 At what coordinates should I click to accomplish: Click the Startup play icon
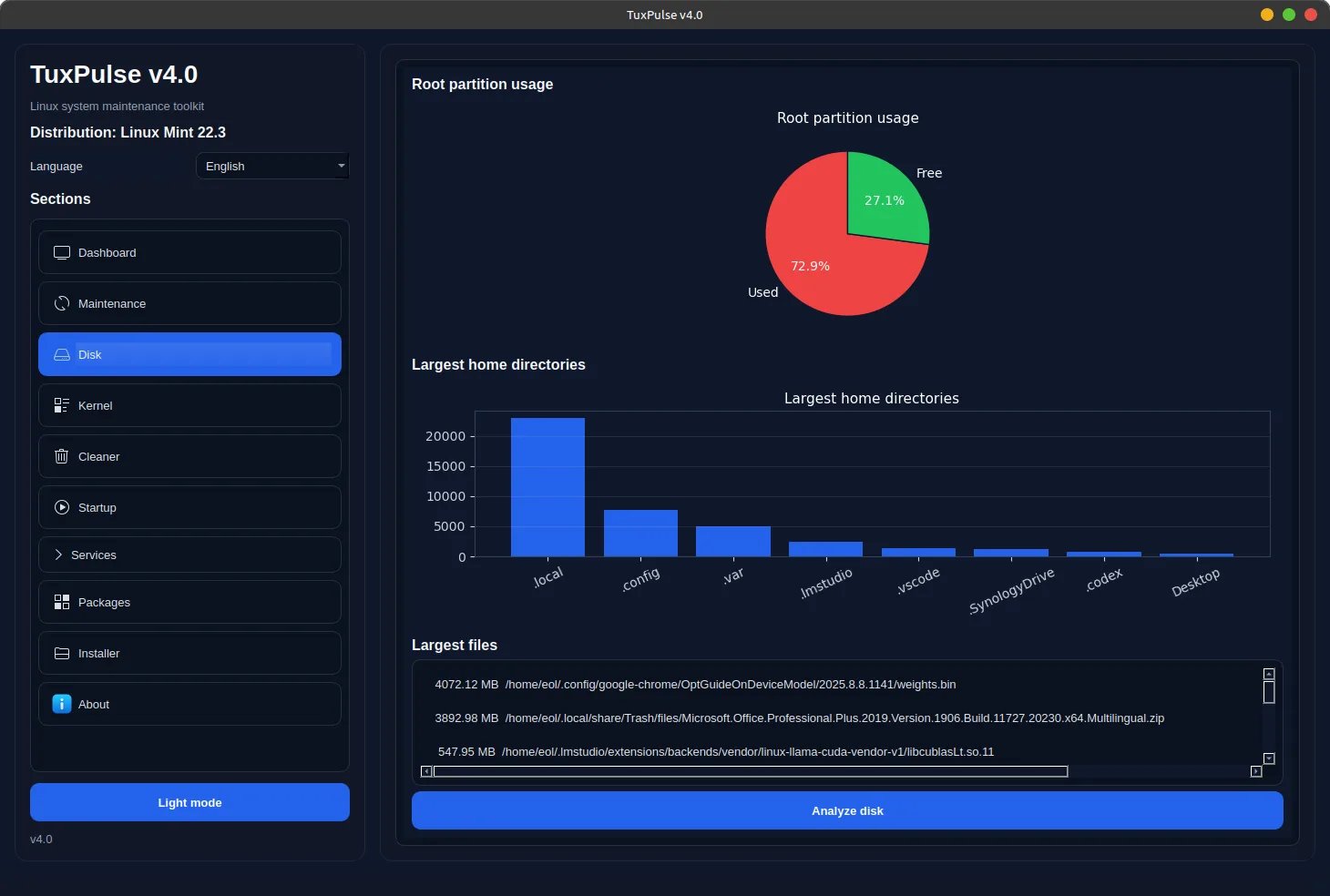[x=62, y=508]
